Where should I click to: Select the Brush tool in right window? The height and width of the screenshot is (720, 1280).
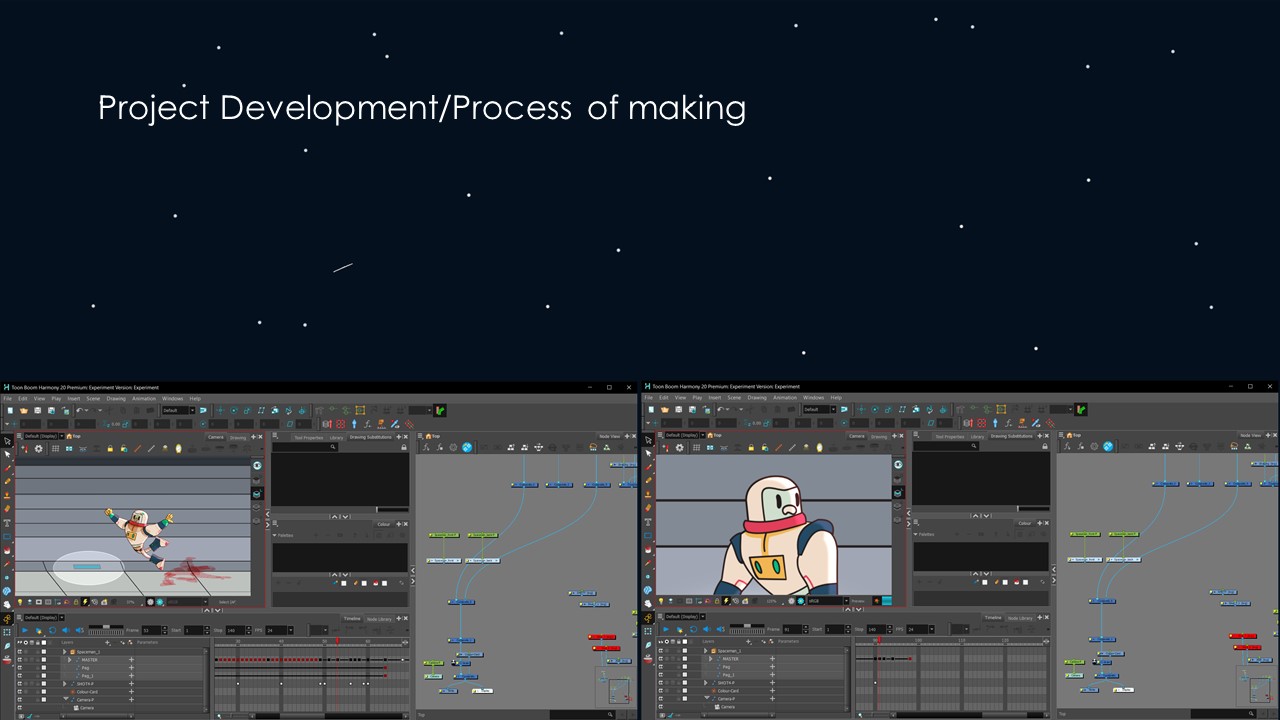point(648,467)
